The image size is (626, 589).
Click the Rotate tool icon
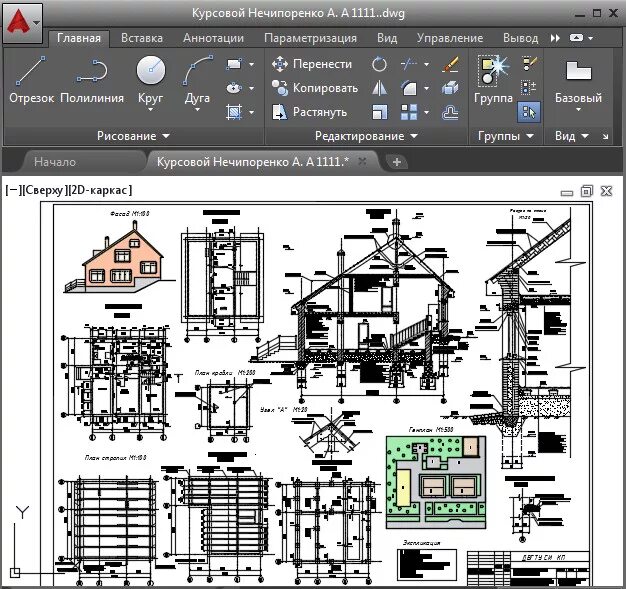point(379,64)
